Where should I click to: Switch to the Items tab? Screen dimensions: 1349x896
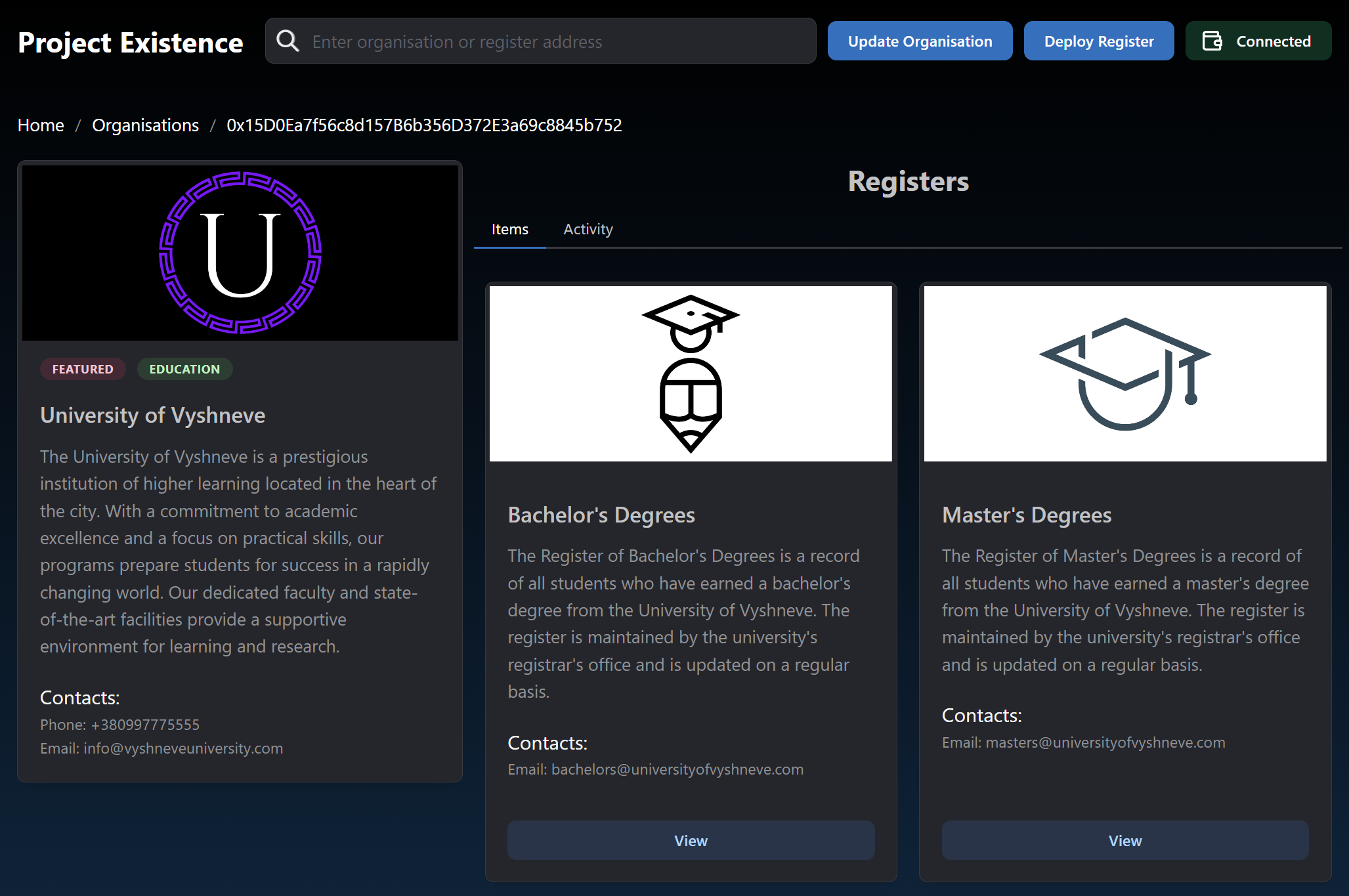click(x=509, y=230)
